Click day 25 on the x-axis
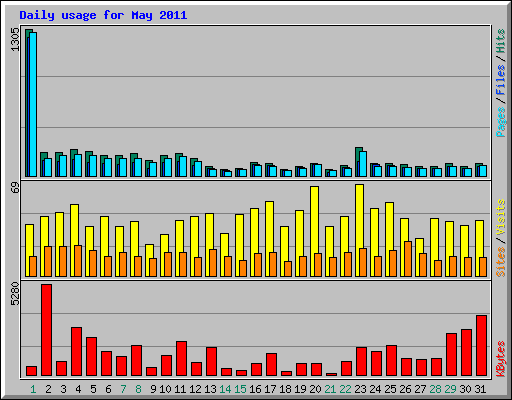Screen dimensions: 512x400 [390, 389]
